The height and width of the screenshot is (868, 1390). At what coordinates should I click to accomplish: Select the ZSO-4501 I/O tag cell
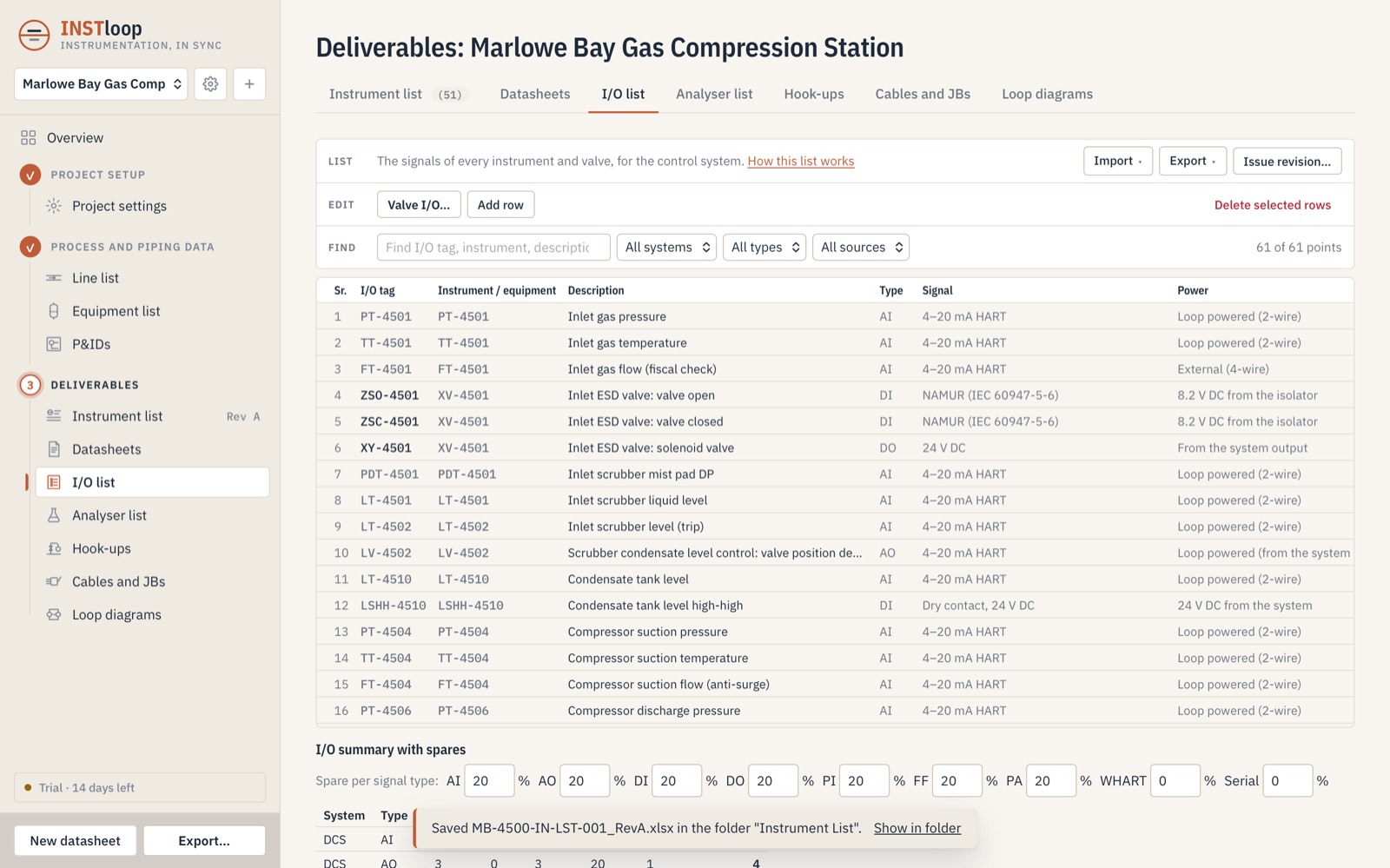pyautogui.click(x=389, y=395)
